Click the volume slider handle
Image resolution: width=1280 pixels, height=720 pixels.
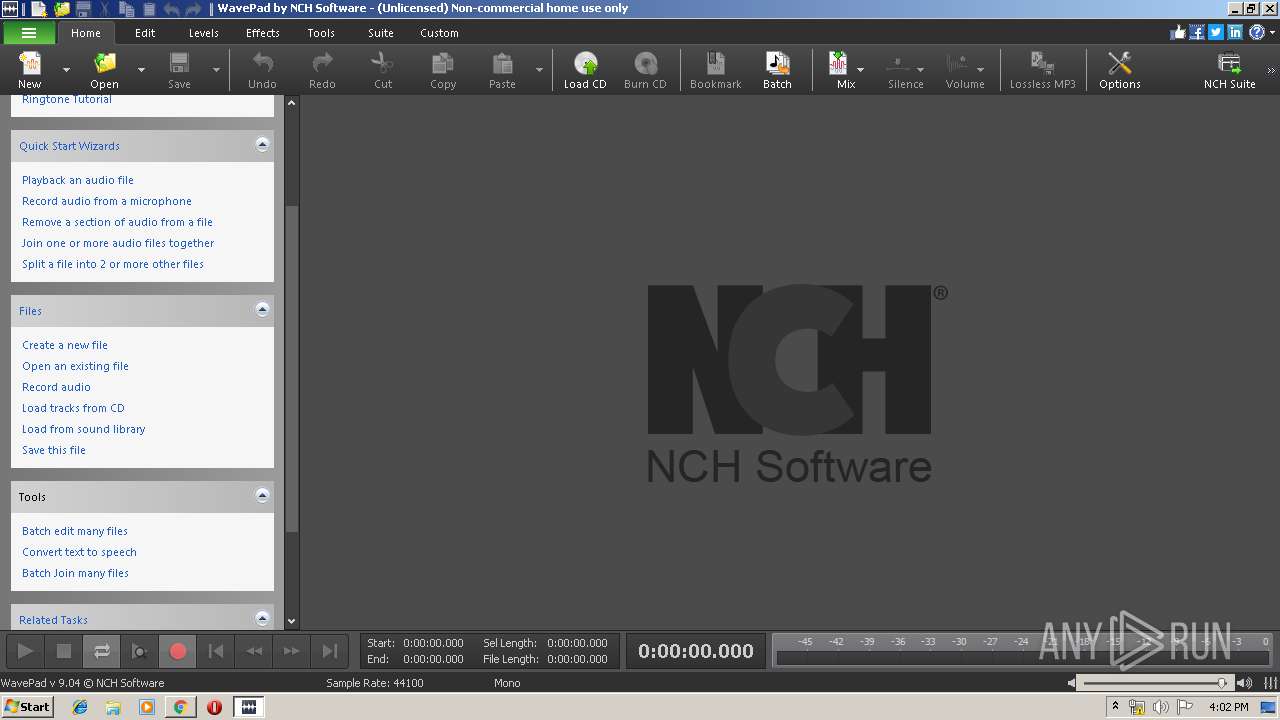[1222, 683]
